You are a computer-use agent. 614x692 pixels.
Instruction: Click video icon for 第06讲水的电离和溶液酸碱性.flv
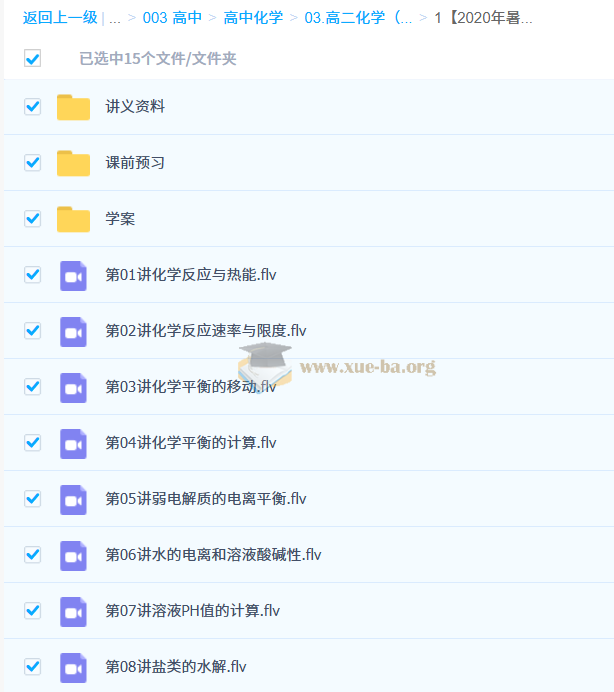pos(73,555)
